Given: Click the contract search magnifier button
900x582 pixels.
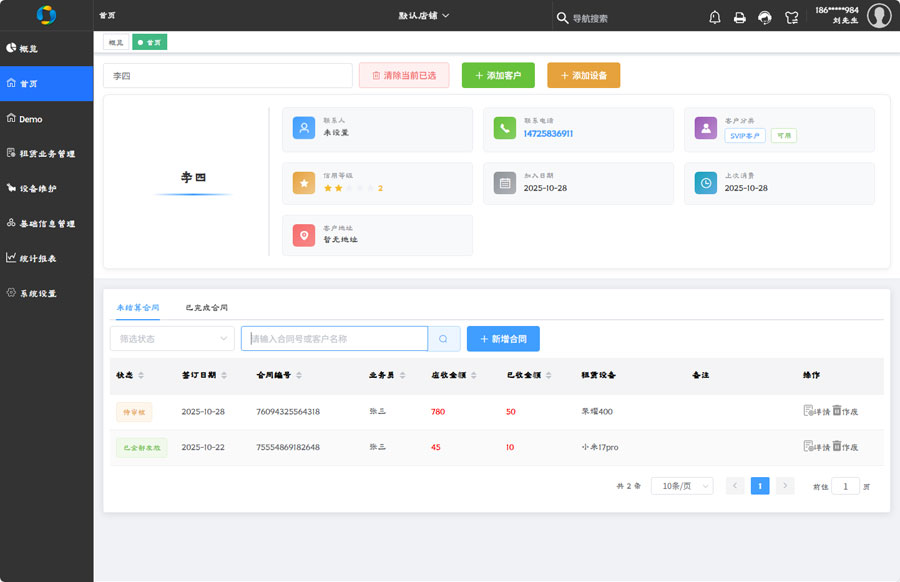Looking at the screenshot, I should 444,339.
